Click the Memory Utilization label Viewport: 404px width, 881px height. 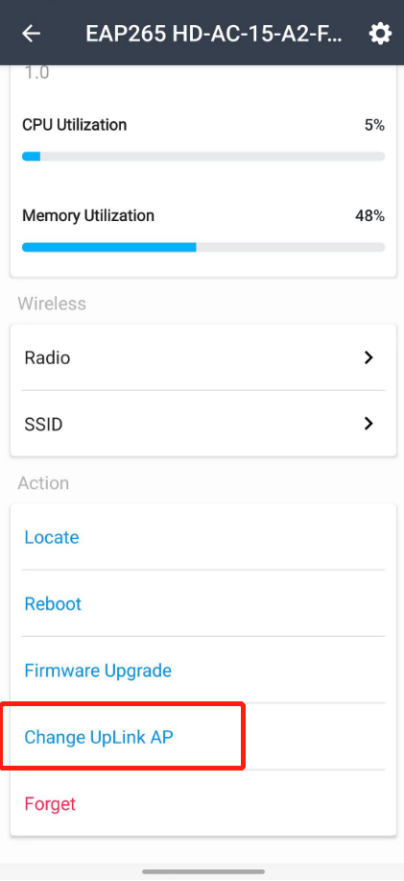pyautogui.click(x=88, y=215)
